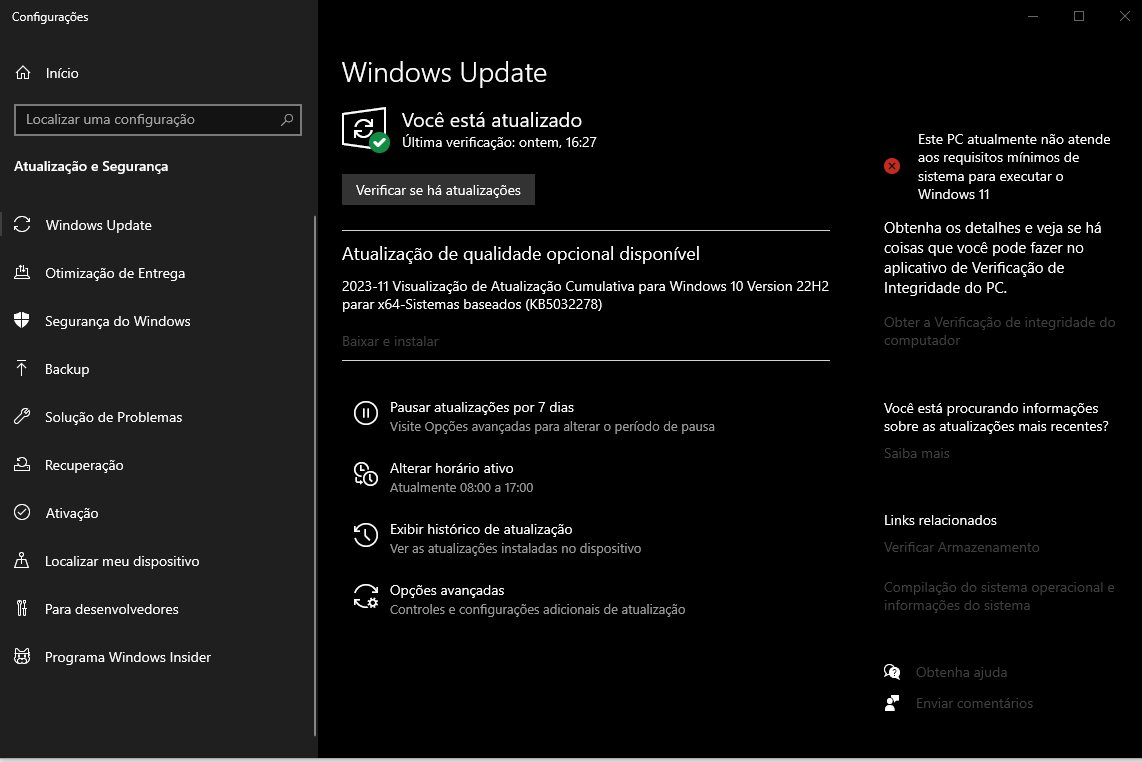Go to Início settings home
The image size is (1142, 762).
[x=62, y=74]
